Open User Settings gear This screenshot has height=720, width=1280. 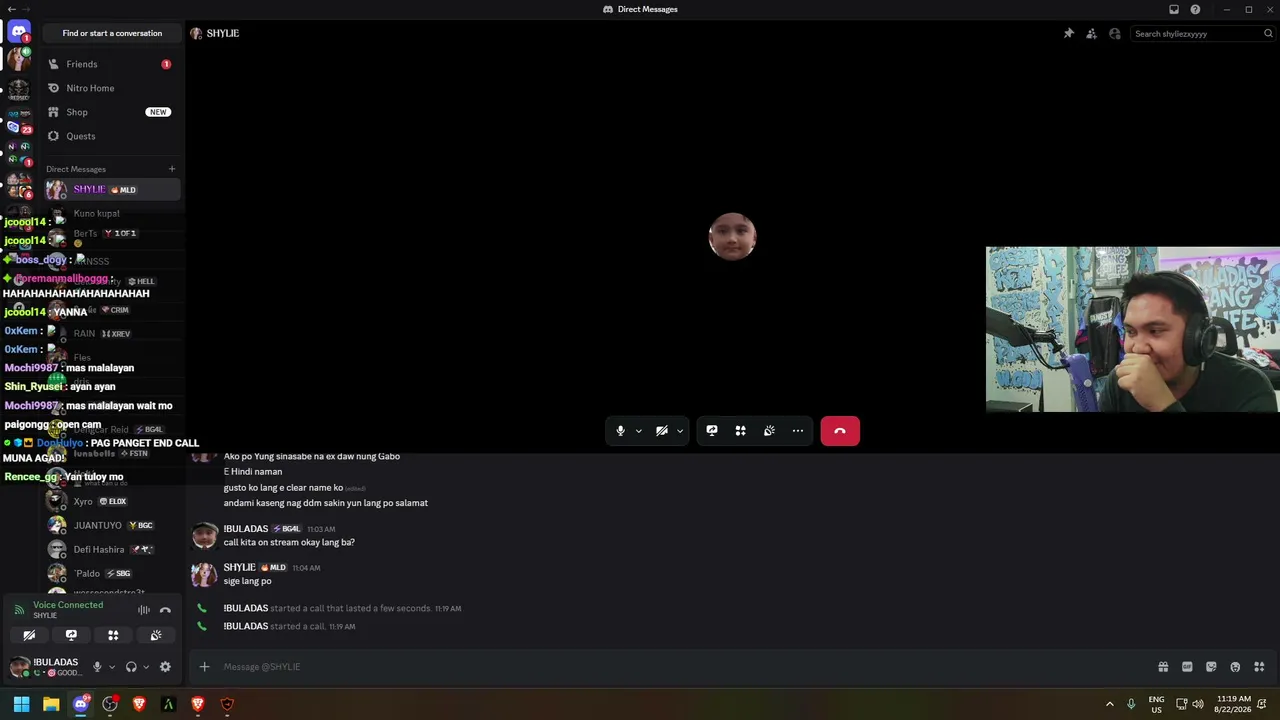(x=165, y=667)
